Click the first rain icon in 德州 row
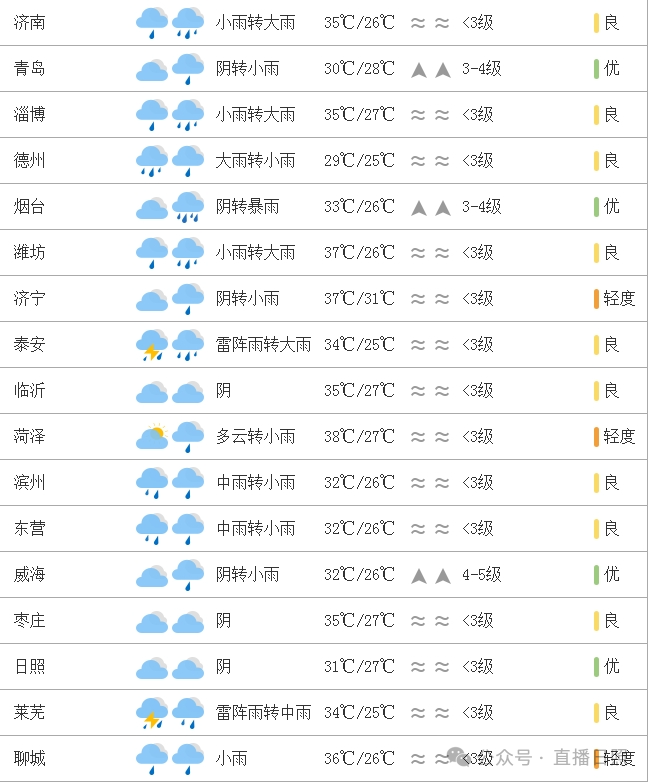 152,161
